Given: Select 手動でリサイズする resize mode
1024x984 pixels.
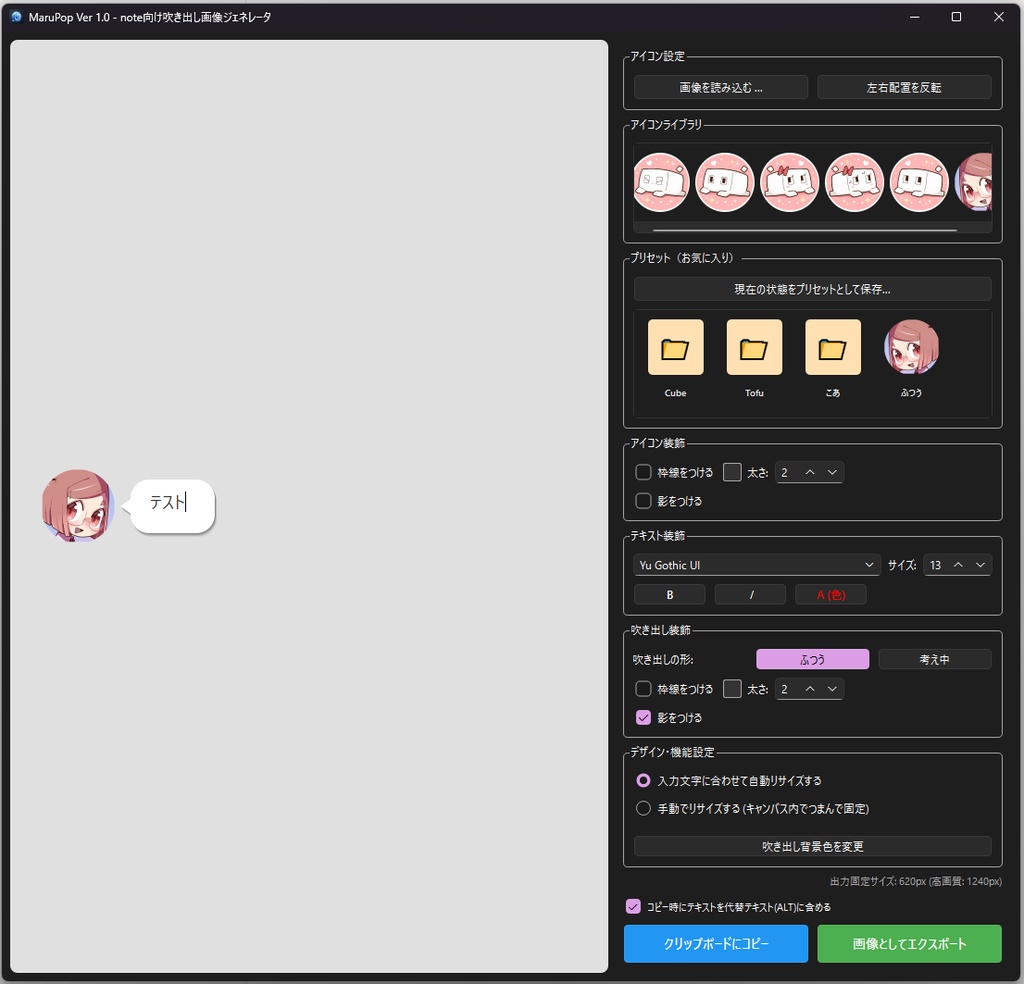Looking at the screenshot, I should 643,808.
